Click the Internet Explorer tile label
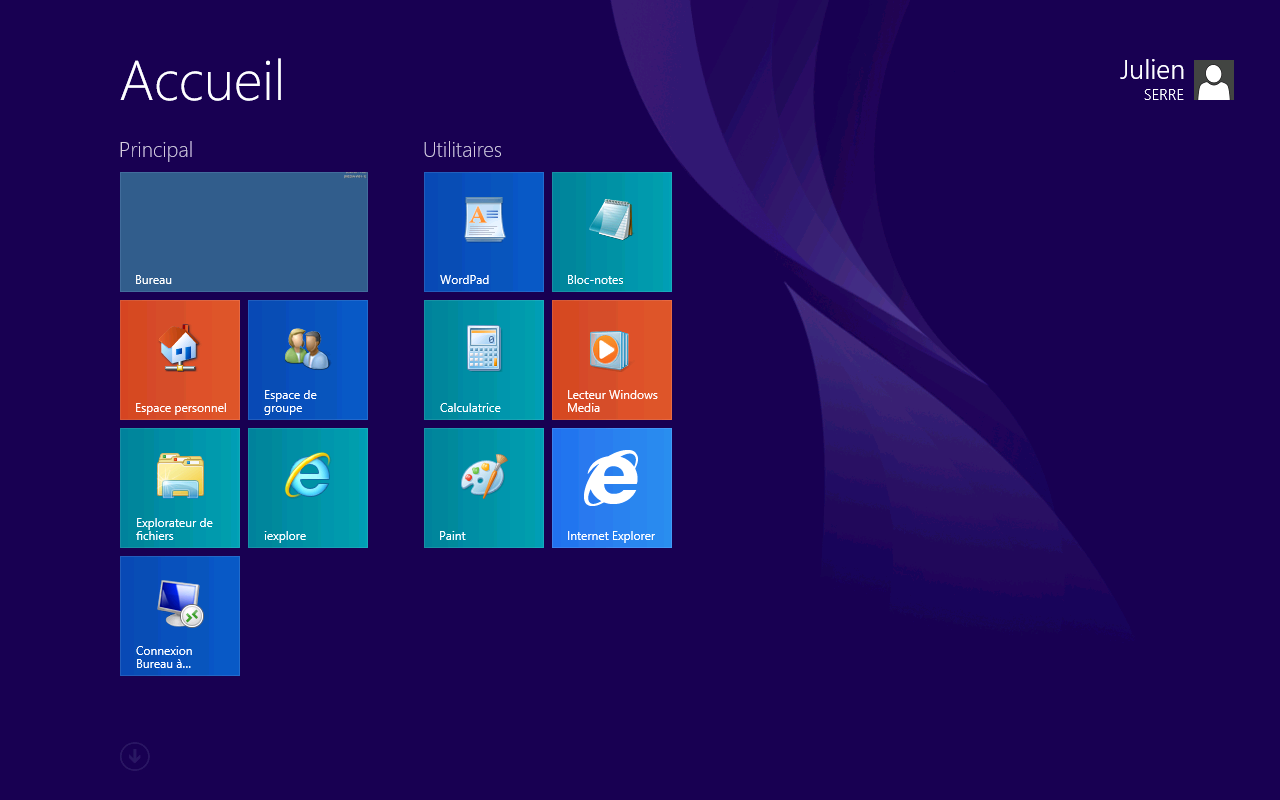The height and width of the screenshot is (800, 1280). click(611, 536)
